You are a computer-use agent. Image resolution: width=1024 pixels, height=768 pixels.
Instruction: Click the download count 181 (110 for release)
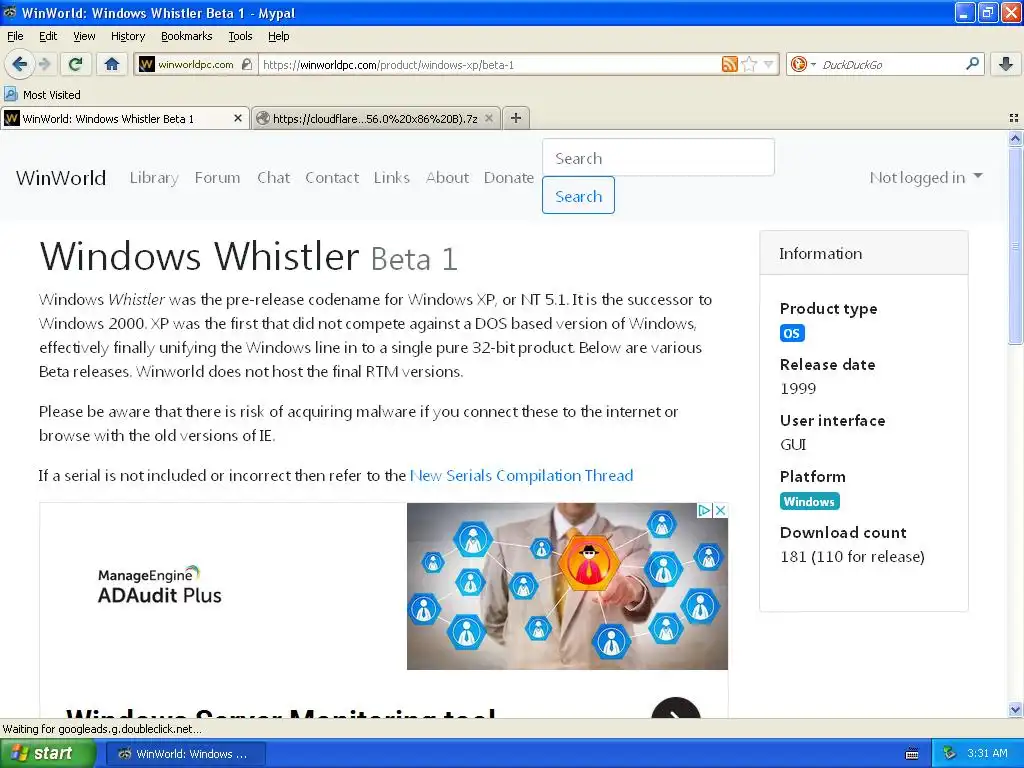(x=852, y=556)
